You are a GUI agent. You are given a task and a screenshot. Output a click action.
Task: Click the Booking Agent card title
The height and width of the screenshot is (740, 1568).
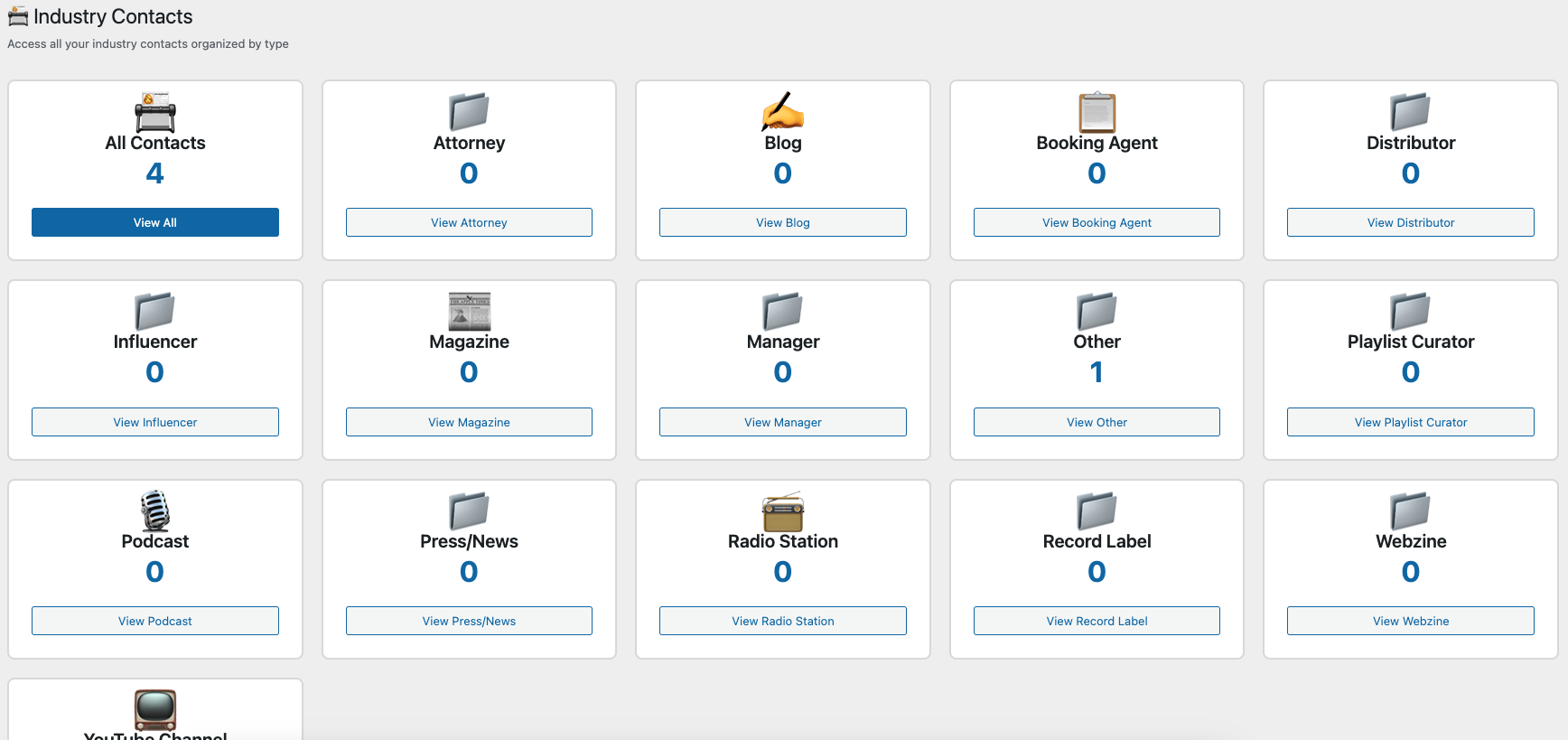pyautogui.click(x=1097, y=143)
